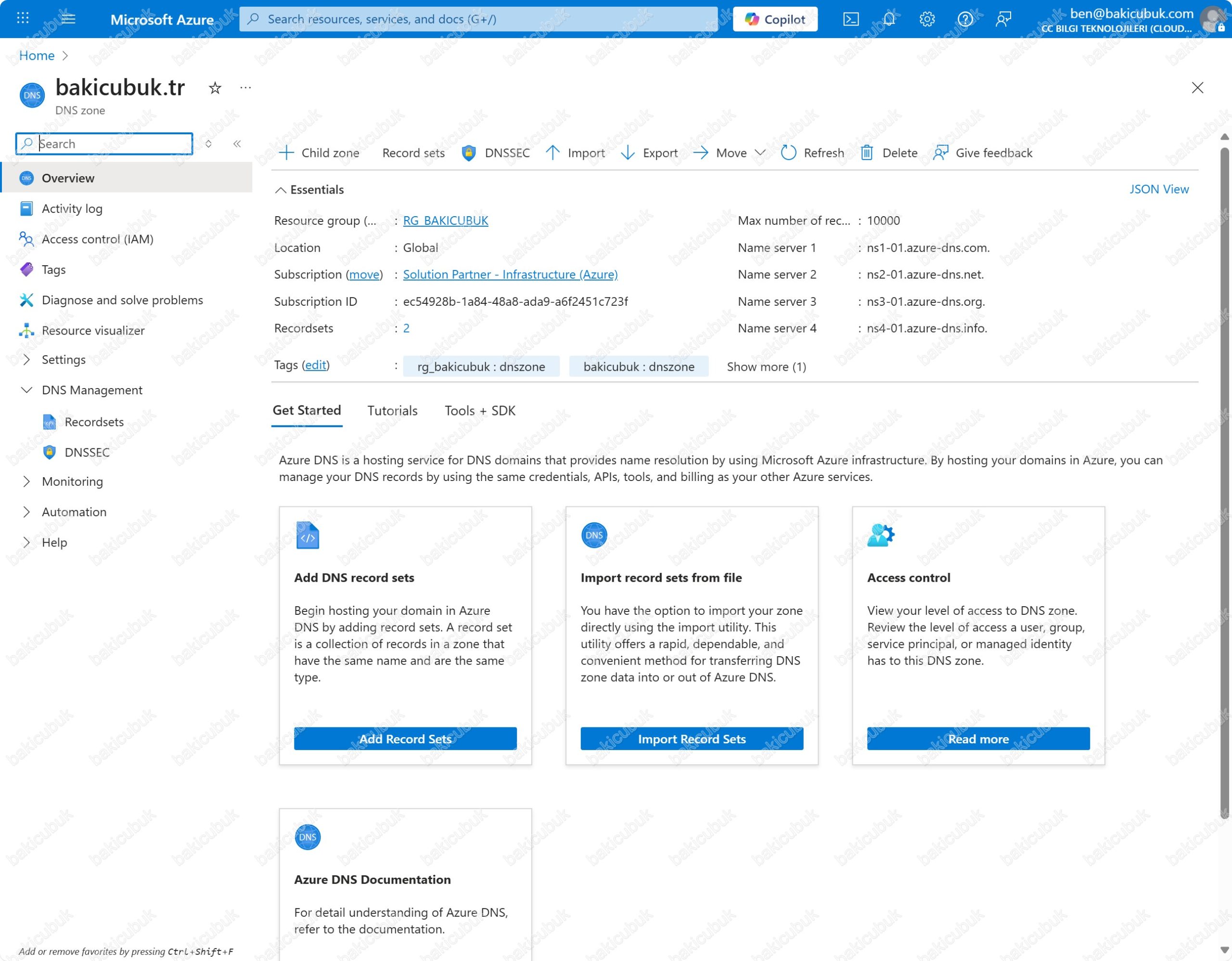This screenshot has height=961, width=1232.
Task: Collapse the left sidebar menu
Action: [237, 144]
